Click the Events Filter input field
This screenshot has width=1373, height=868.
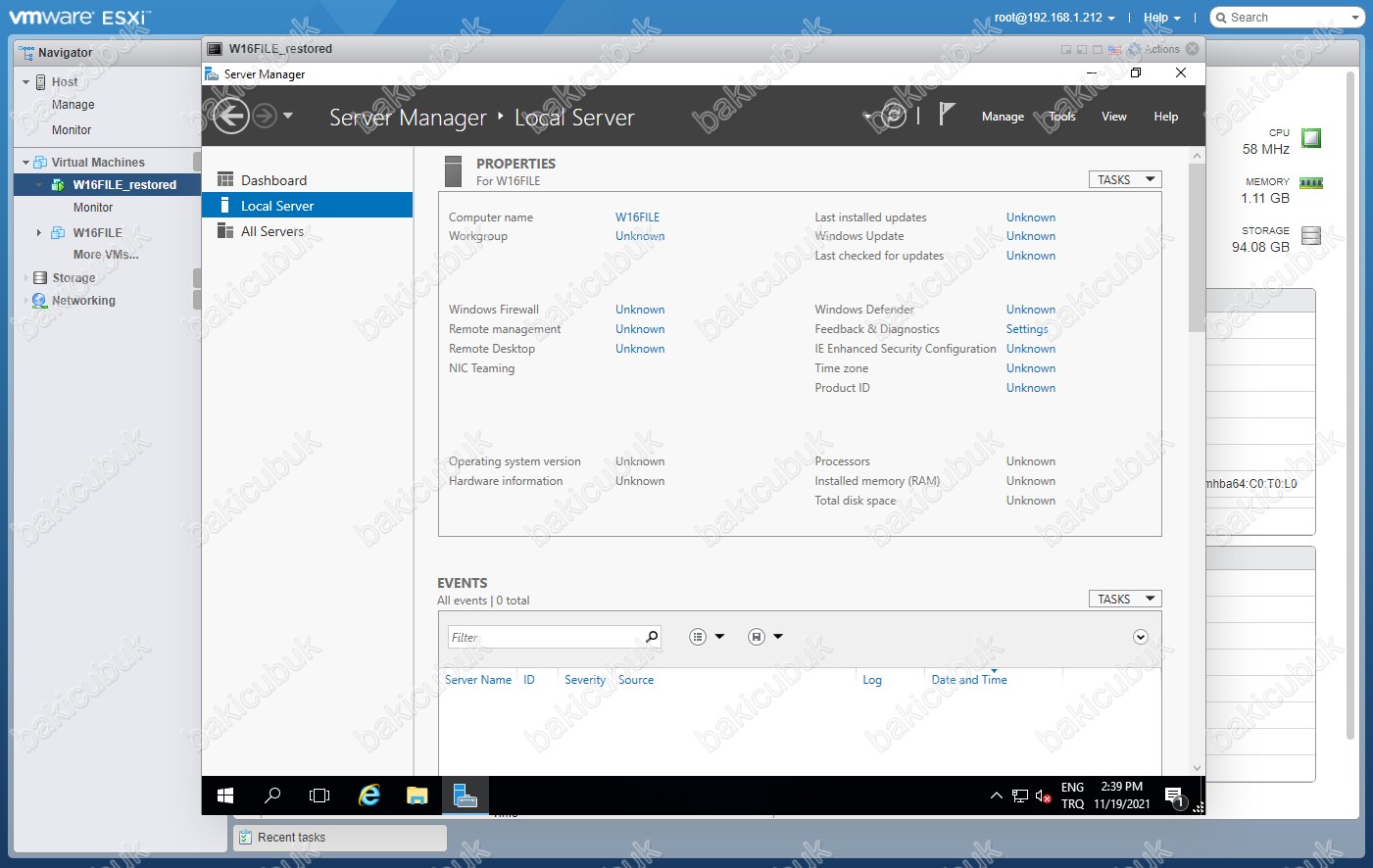[545, 637]
